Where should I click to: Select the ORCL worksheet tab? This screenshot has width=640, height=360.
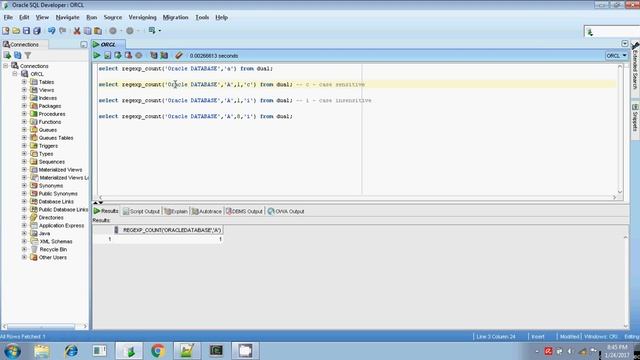(x=109, y=44)
